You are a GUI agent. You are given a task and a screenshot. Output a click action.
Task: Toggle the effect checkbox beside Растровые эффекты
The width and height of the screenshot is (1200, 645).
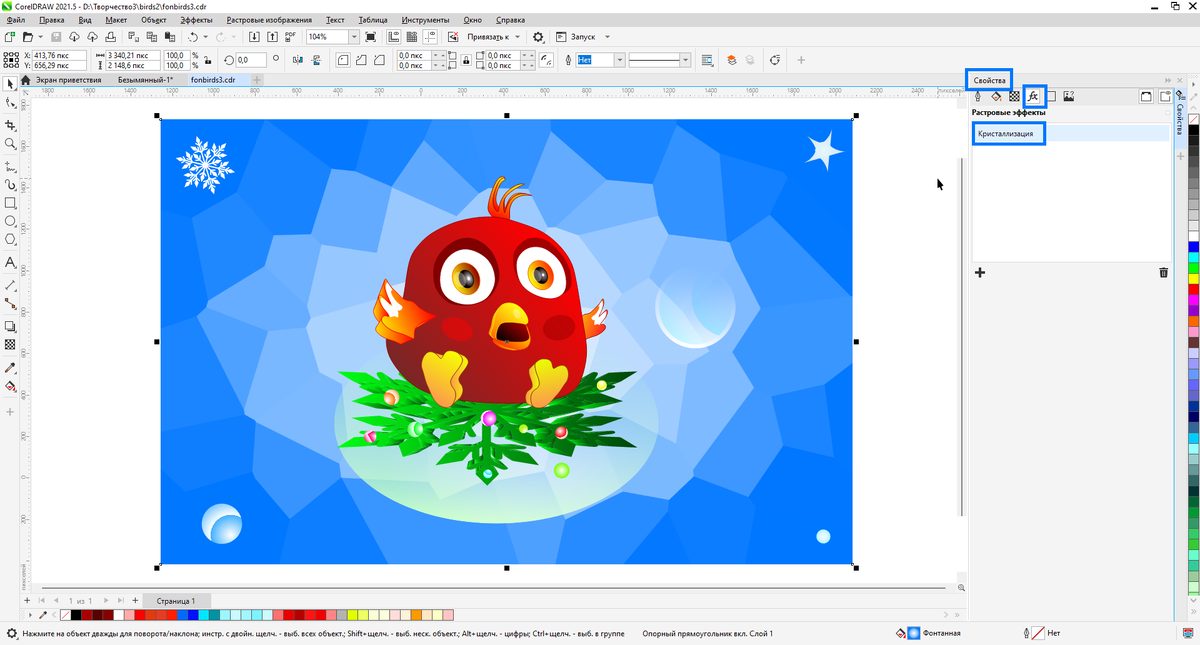click(x=1168, y=112)
